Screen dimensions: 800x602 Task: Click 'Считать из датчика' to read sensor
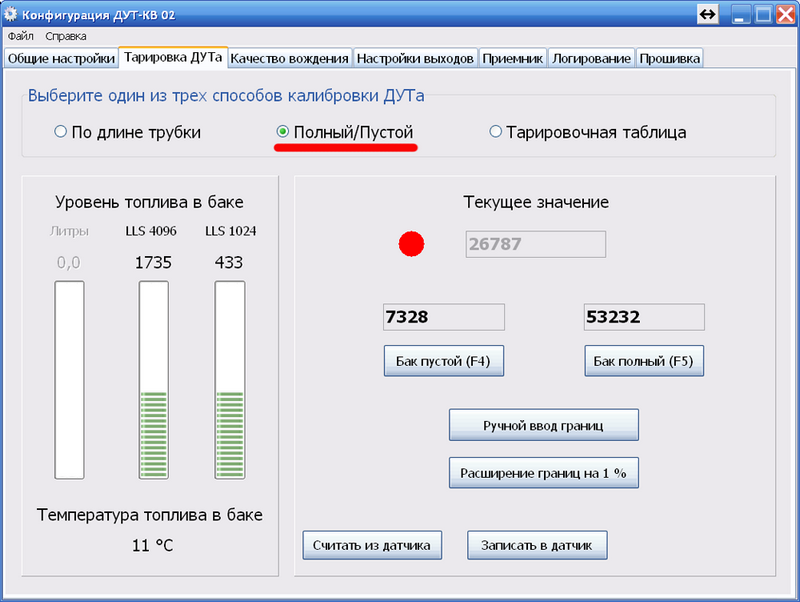(372, 545)
